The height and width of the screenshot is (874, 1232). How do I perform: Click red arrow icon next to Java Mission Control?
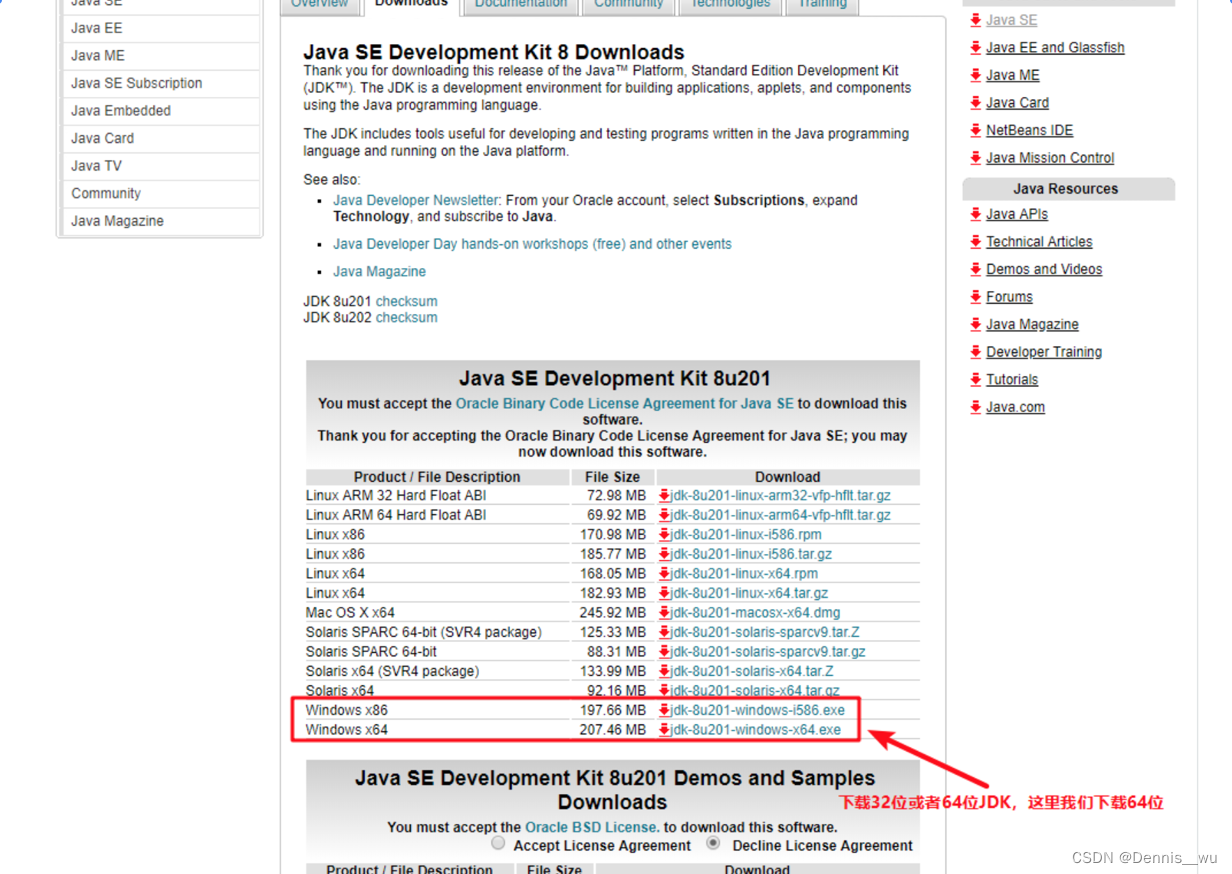pyautogui.click(x=976, y=157)
